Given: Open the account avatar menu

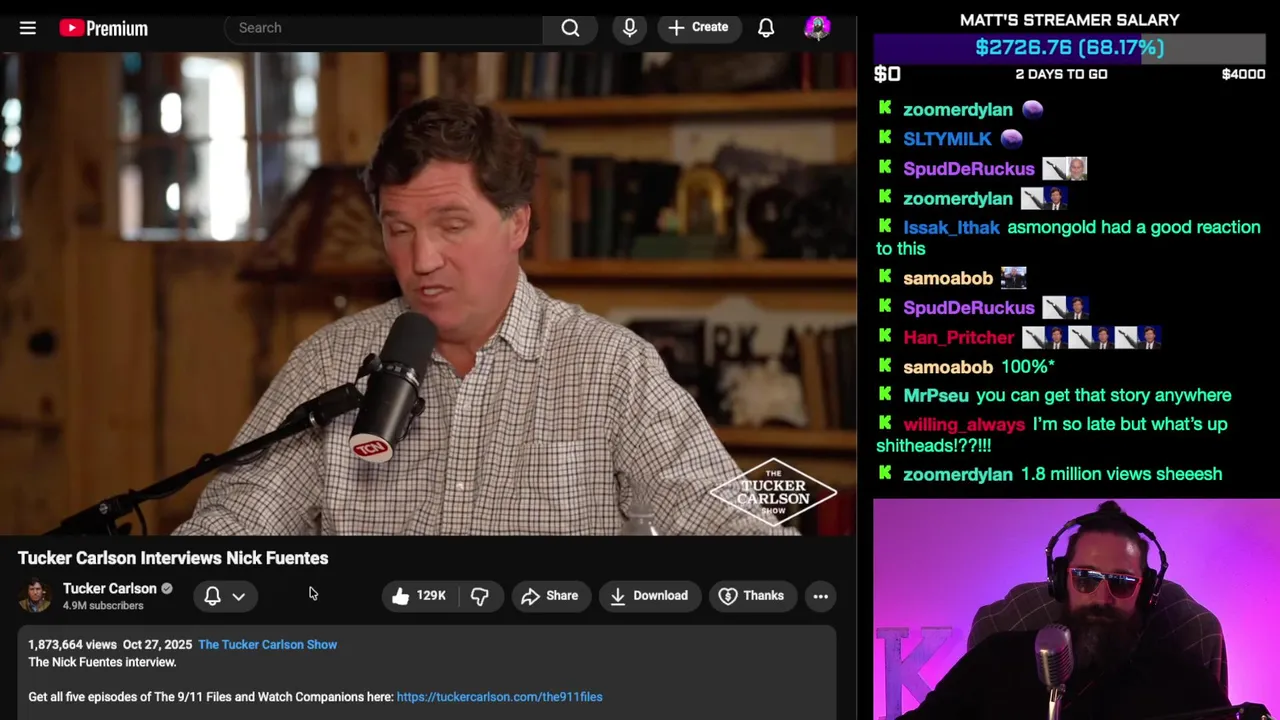Looking at the screenshot, I should coord(817,28).
